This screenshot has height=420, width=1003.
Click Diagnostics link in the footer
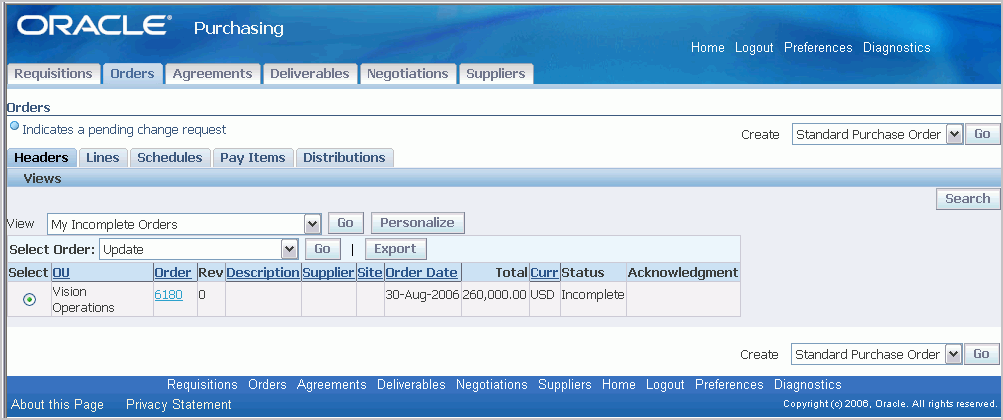click(808, 385)
